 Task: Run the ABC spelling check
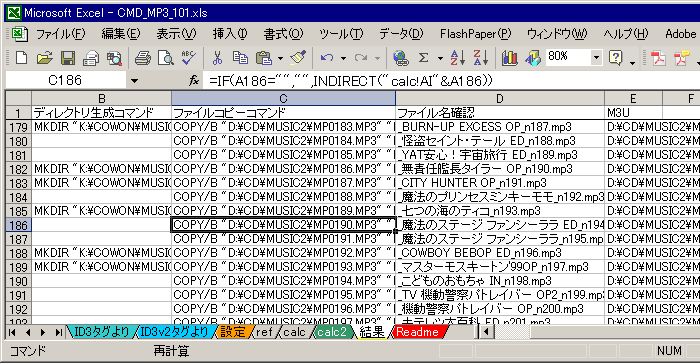tap(189, 58)
